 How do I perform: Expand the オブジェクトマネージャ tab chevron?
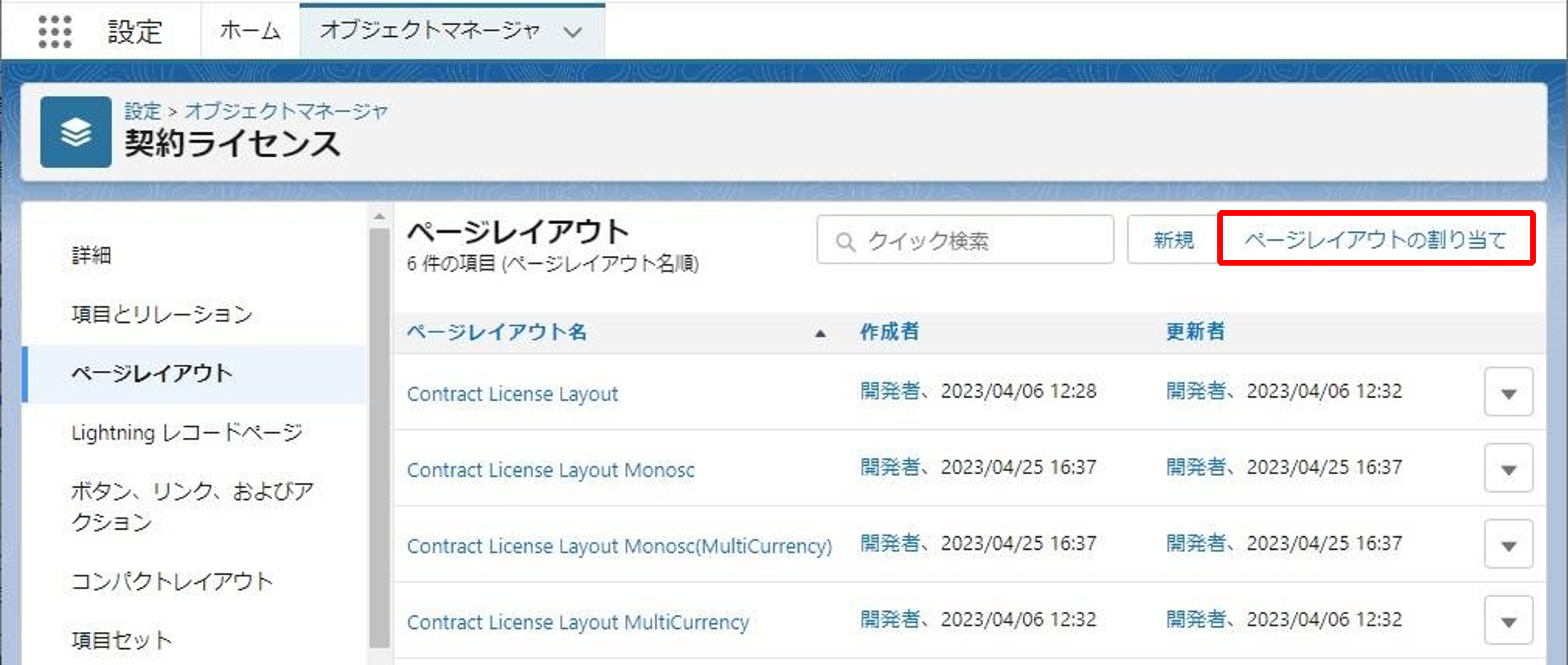573,32
